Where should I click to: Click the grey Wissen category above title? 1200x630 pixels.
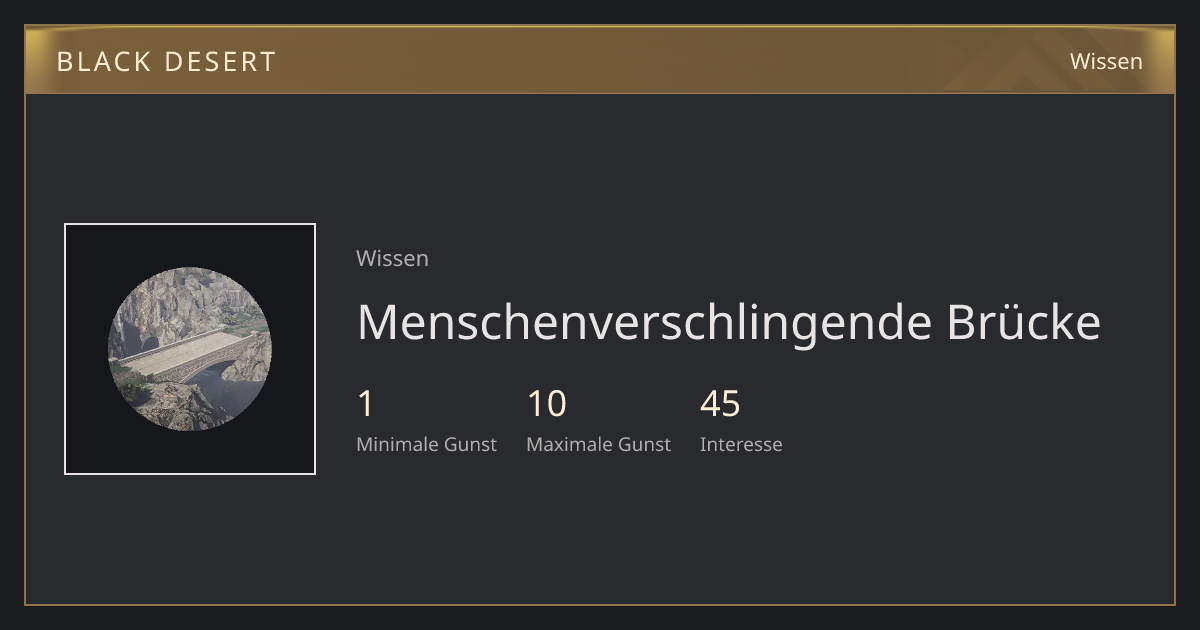point(392,258)
